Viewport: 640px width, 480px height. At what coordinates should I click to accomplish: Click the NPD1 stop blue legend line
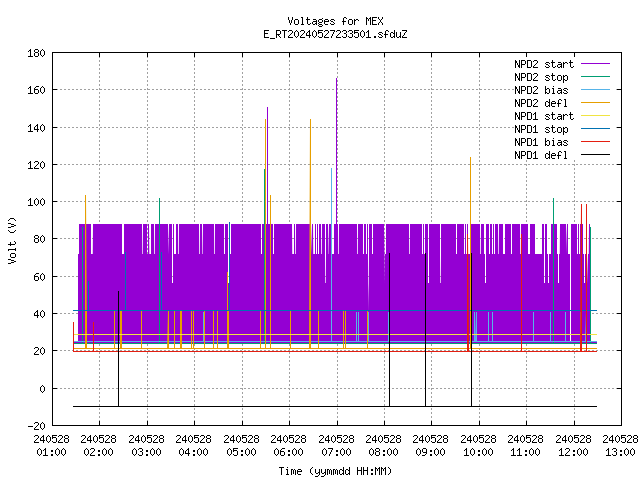(595, 129)
